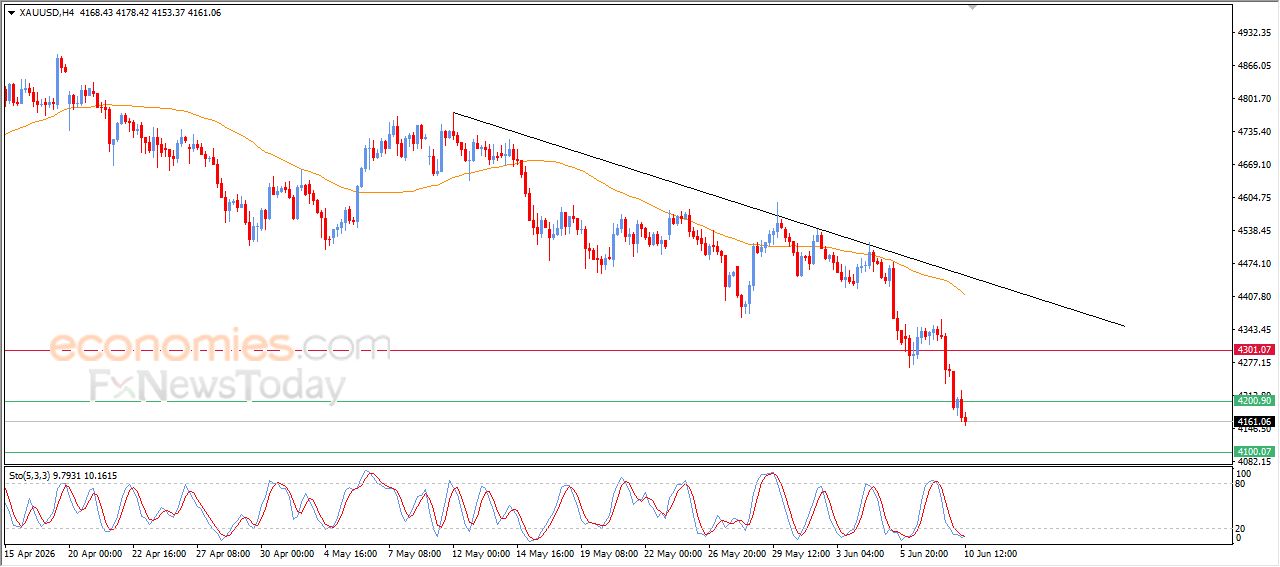
Task: Click the 4932.95 price scale value
Action: (1255, 33)
